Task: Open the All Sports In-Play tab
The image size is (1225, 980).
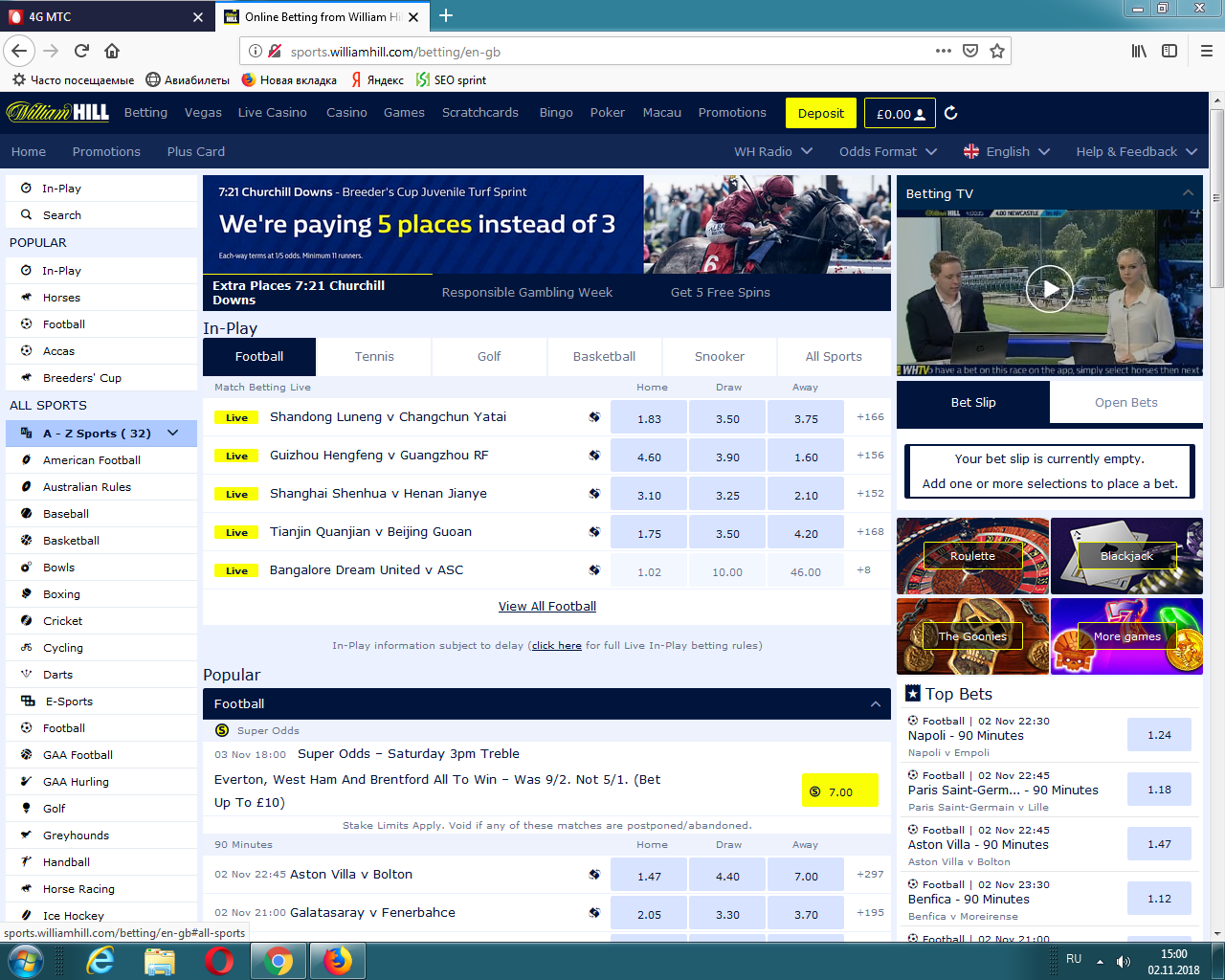Action: click(834, 357)
